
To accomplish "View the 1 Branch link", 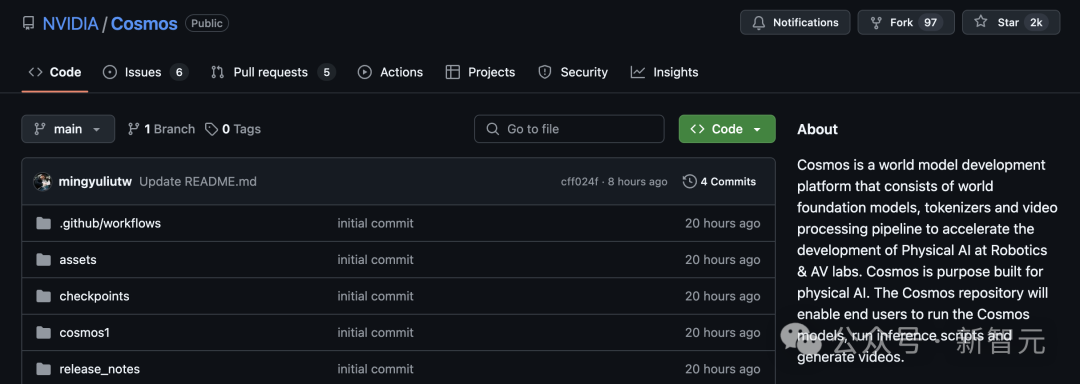I will (161, 129).
